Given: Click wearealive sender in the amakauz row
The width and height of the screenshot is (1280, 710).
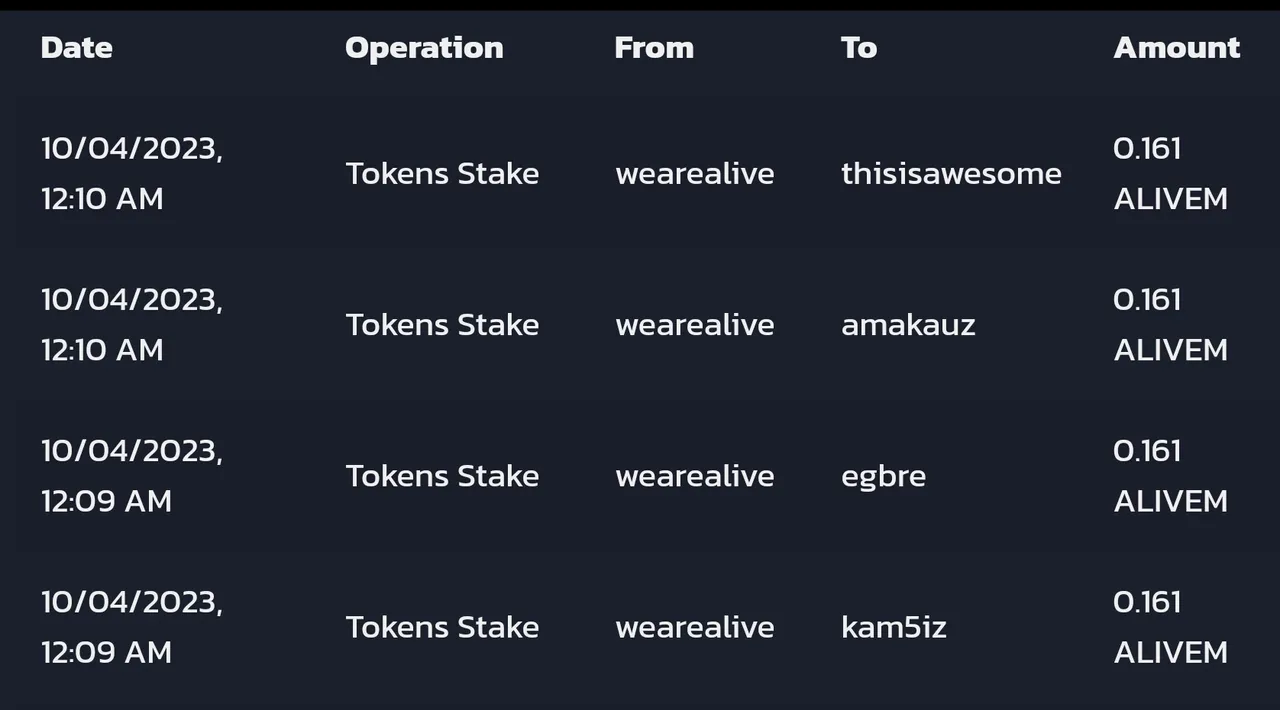Looking at the screenshot, I should click(695, 325).
